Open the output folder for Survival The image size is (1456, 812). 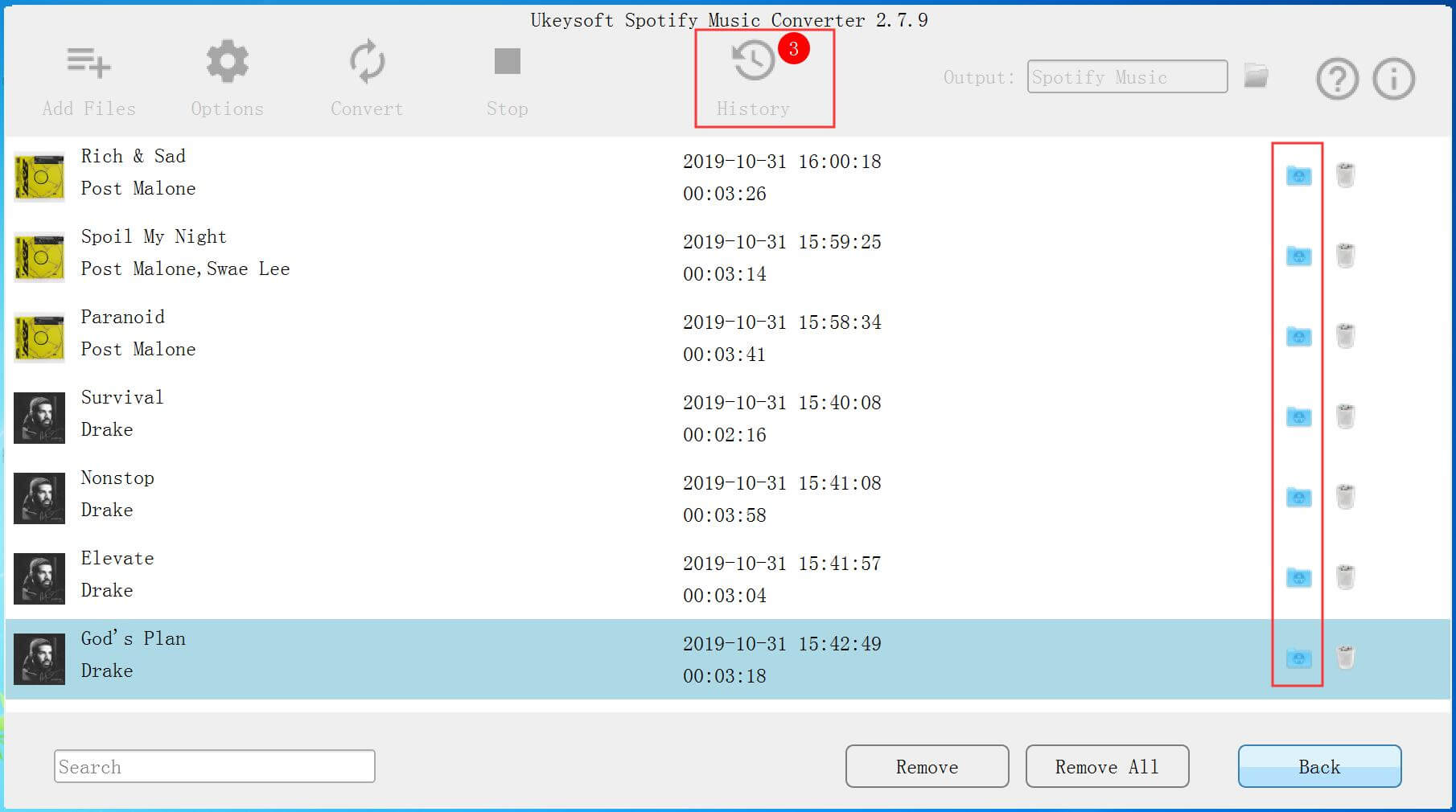(1298, 416)
